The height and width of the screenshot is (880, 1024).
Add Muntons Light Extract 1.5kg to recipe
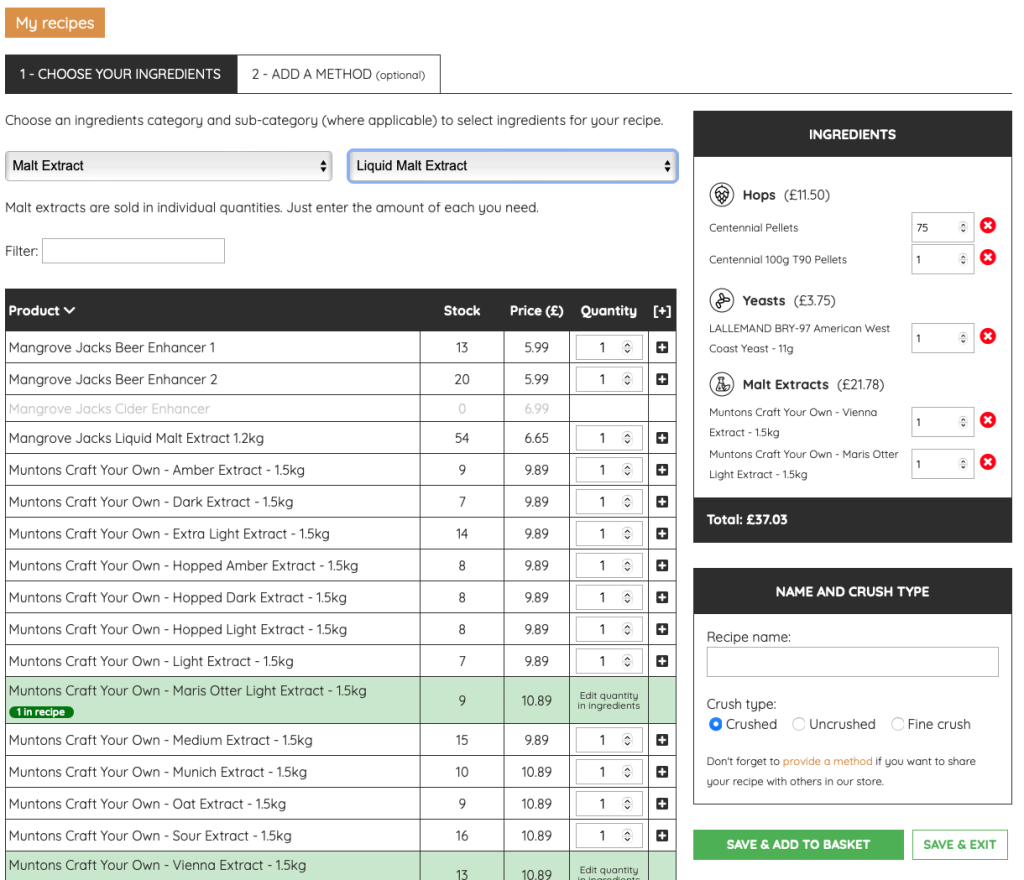(662, 661)
